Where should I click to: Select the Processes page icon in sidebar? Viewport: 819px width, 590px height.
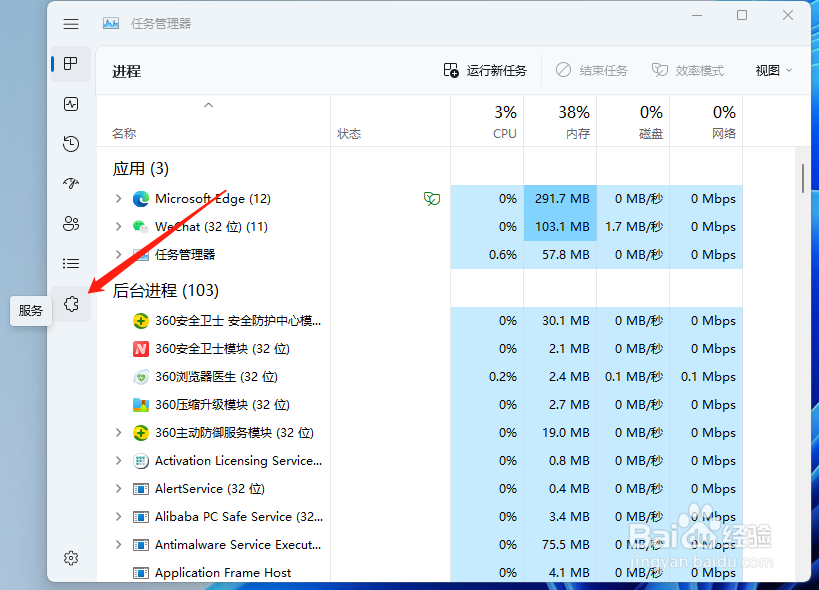pos(71,64)
